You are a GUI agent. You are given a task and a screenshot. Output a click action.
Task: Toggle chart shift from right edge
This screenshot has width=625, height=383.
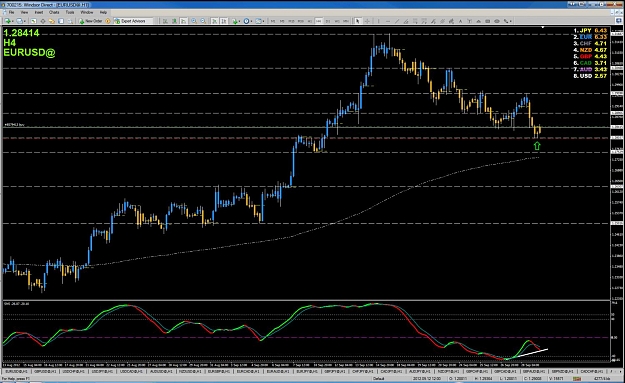point(224,21)
